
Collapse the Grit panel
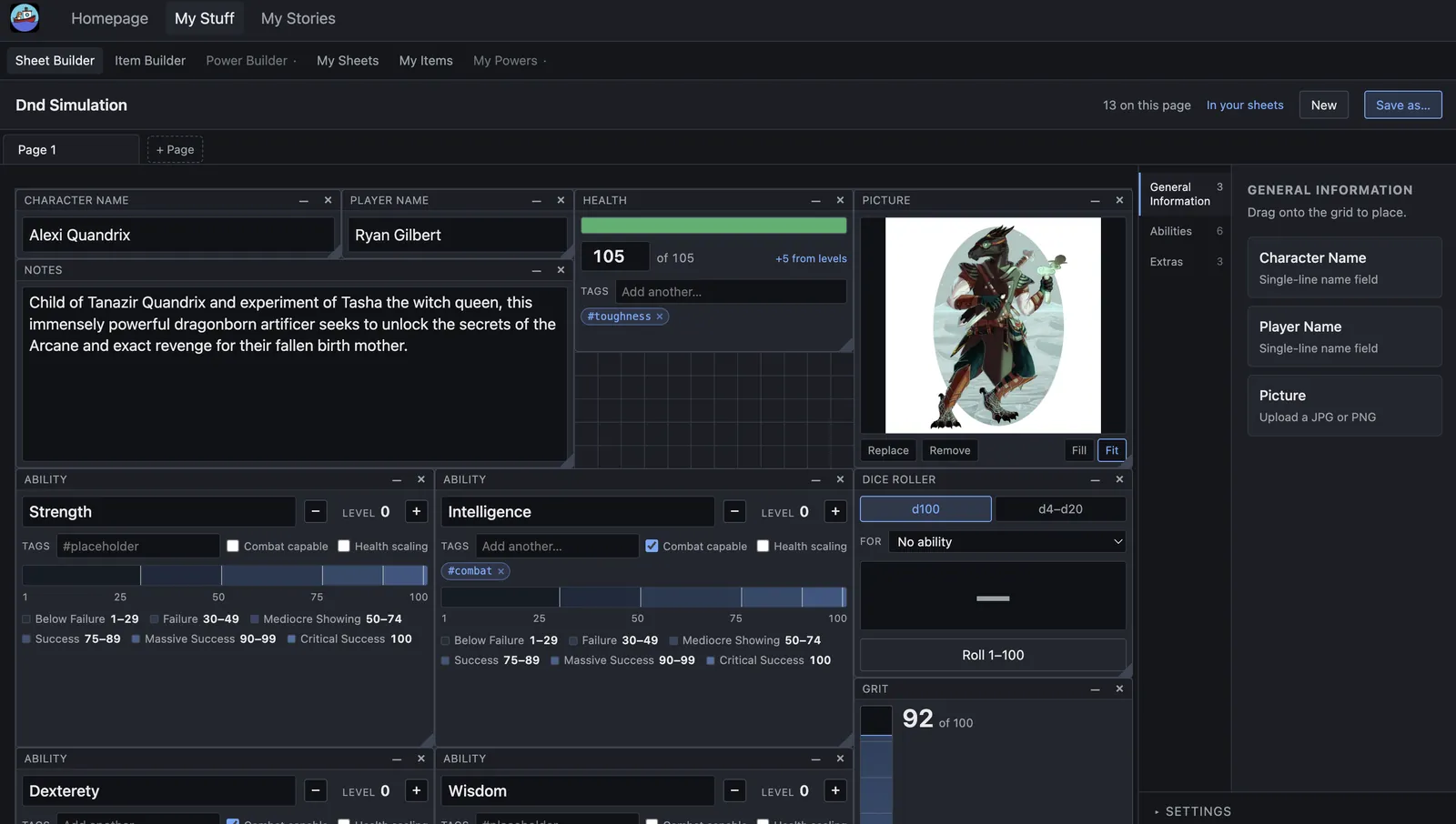point(1096,688)
